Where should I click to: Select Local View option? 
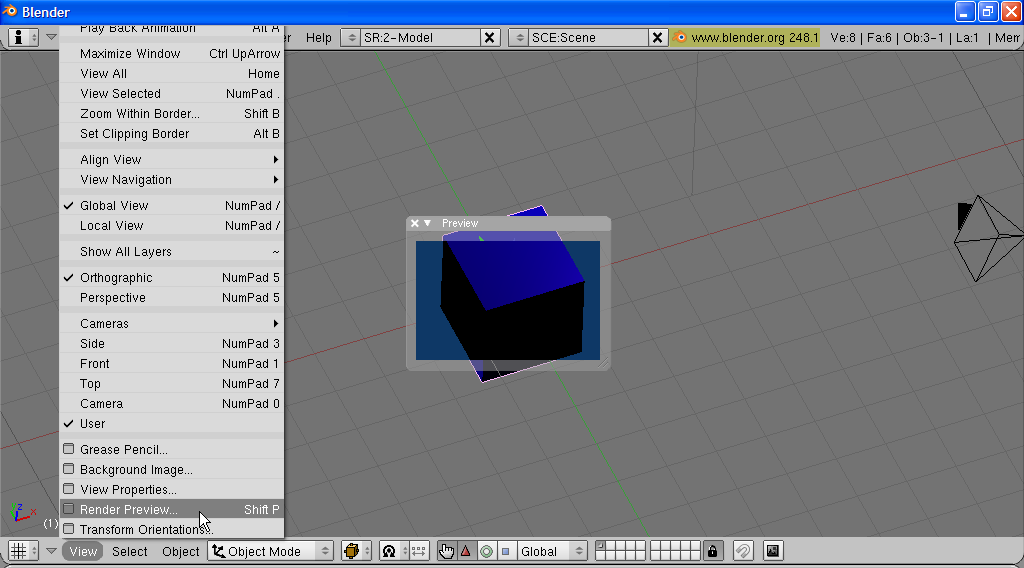pos(172,226)
